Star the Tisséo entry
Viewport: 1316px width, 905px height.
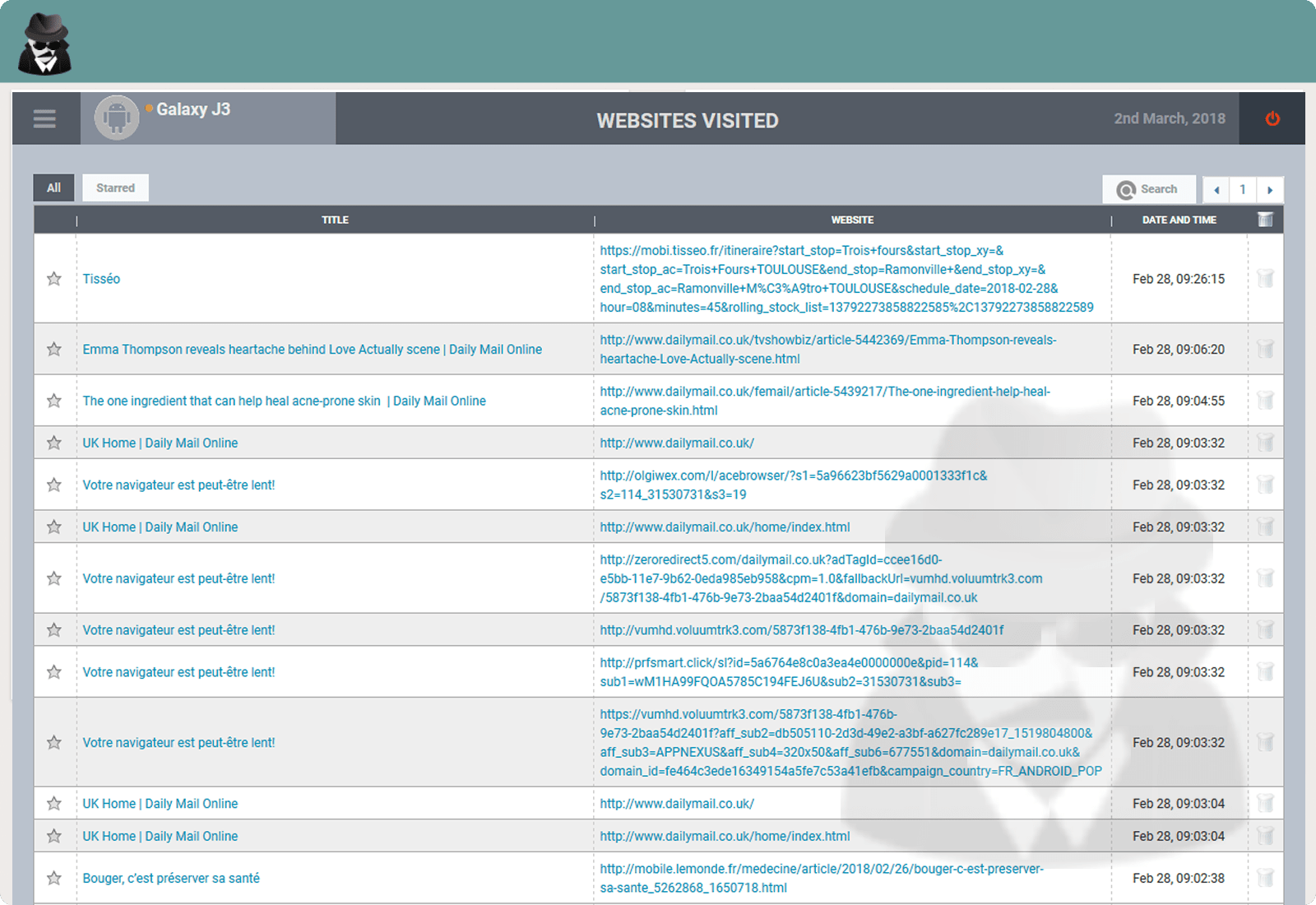pos(54,279)
